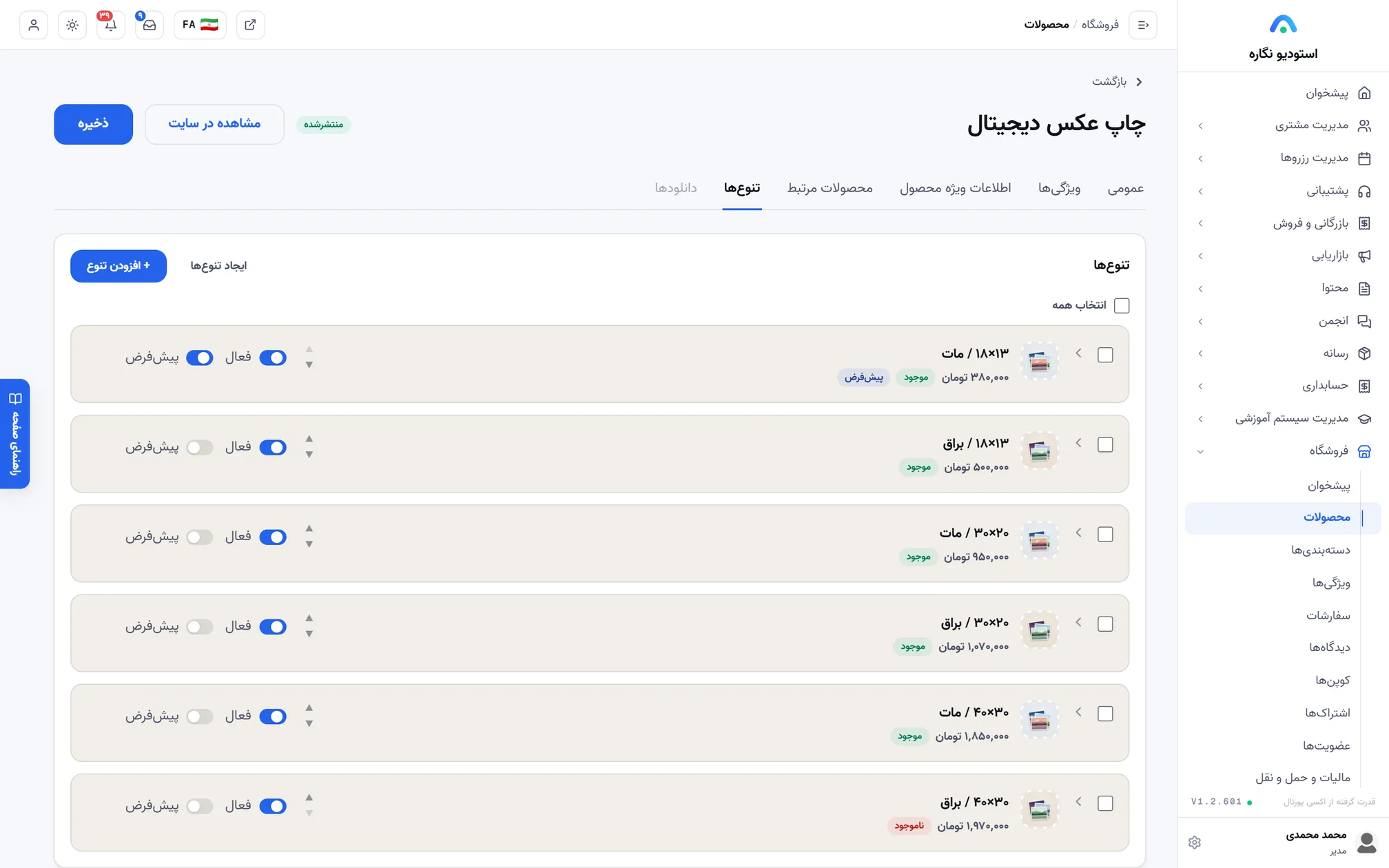Toggle فعال switch for ۴۰×۳۰ / براق
Viewport: 1389px width, 868px height.
click(273, 806)
